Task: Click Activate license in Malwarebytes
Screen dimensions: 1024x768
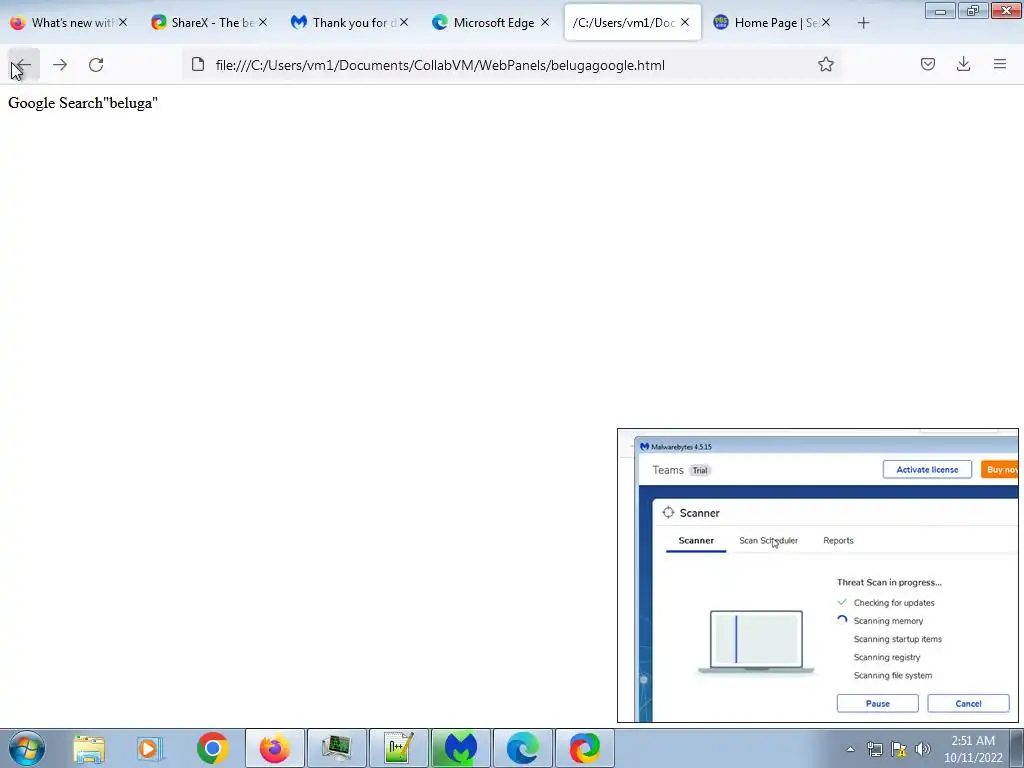Action: pyautogui.click(x=927, y=470)
